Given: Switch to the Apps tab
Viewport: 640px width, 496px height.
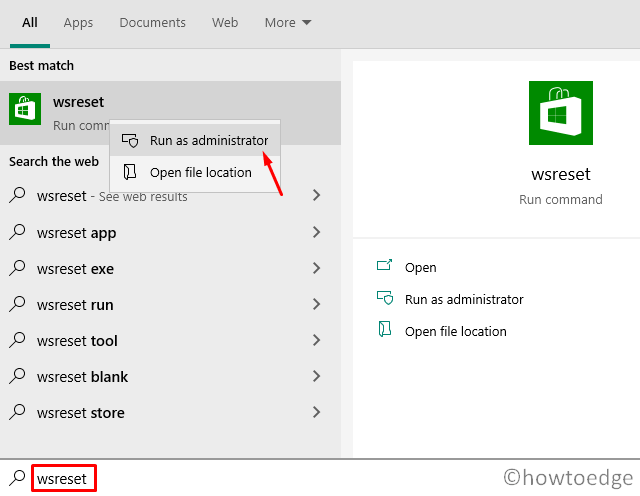Looking at the screenshot, I should pyautogui.click(x=78, y=22).
